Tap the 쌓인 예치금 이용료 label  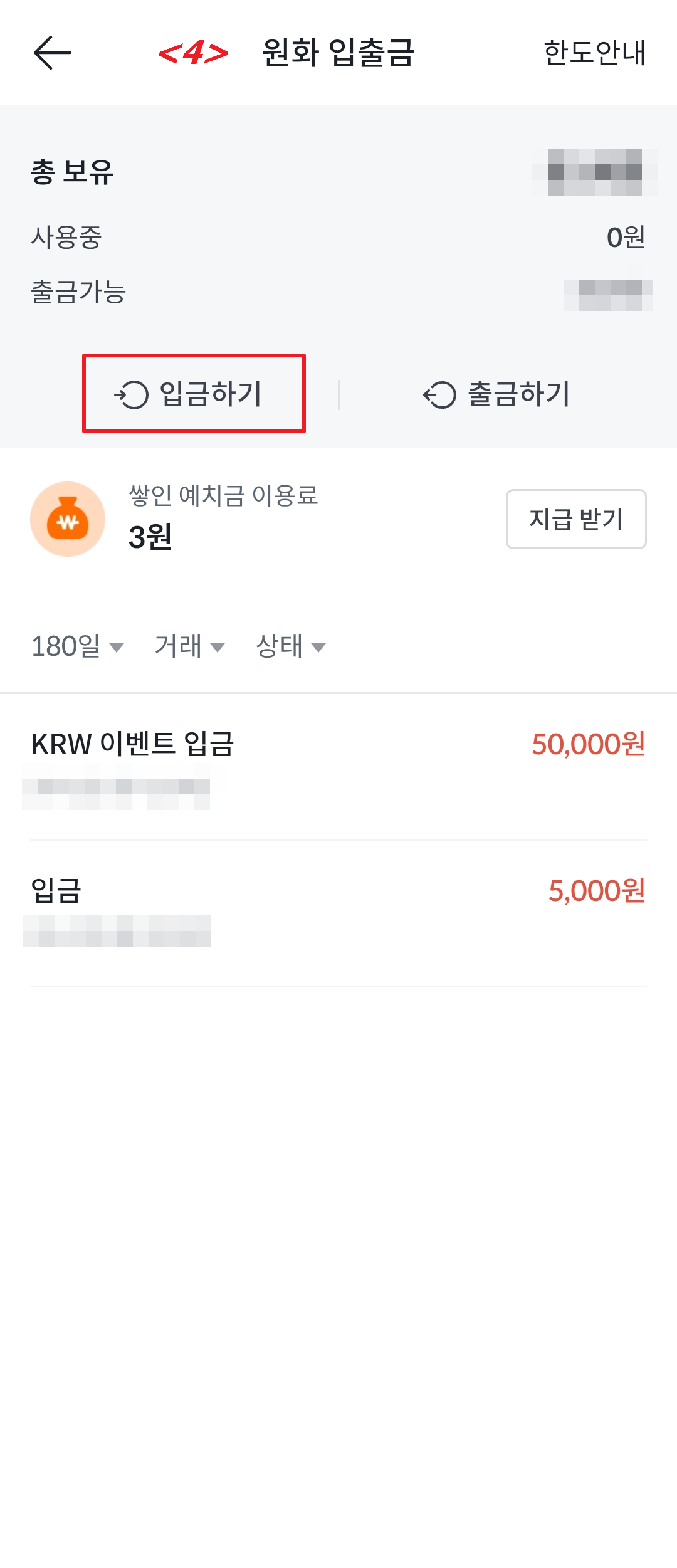coord(223,495)
